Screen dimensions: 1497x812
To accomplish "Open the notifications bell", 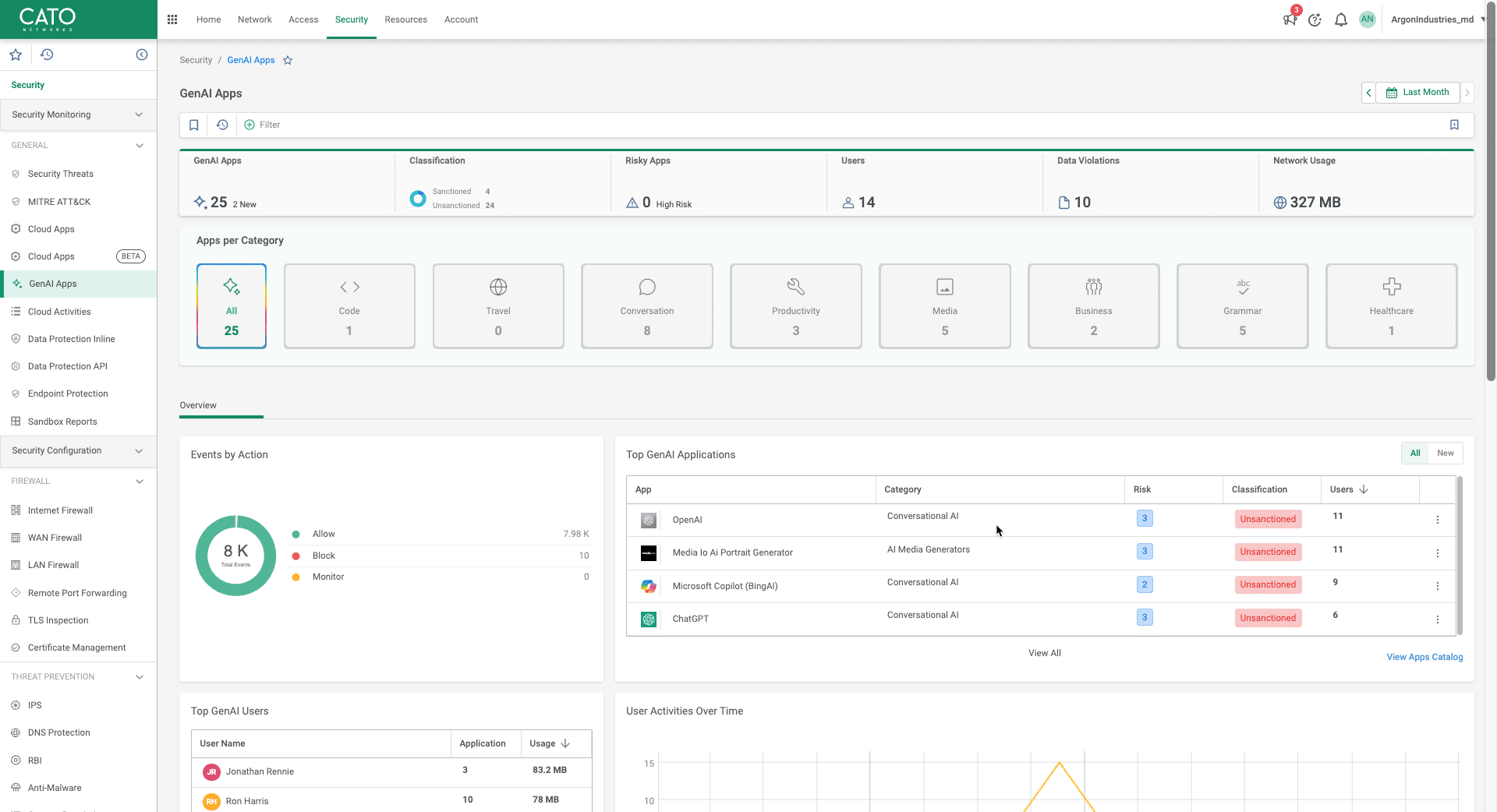I will [x=1341, y=19].
